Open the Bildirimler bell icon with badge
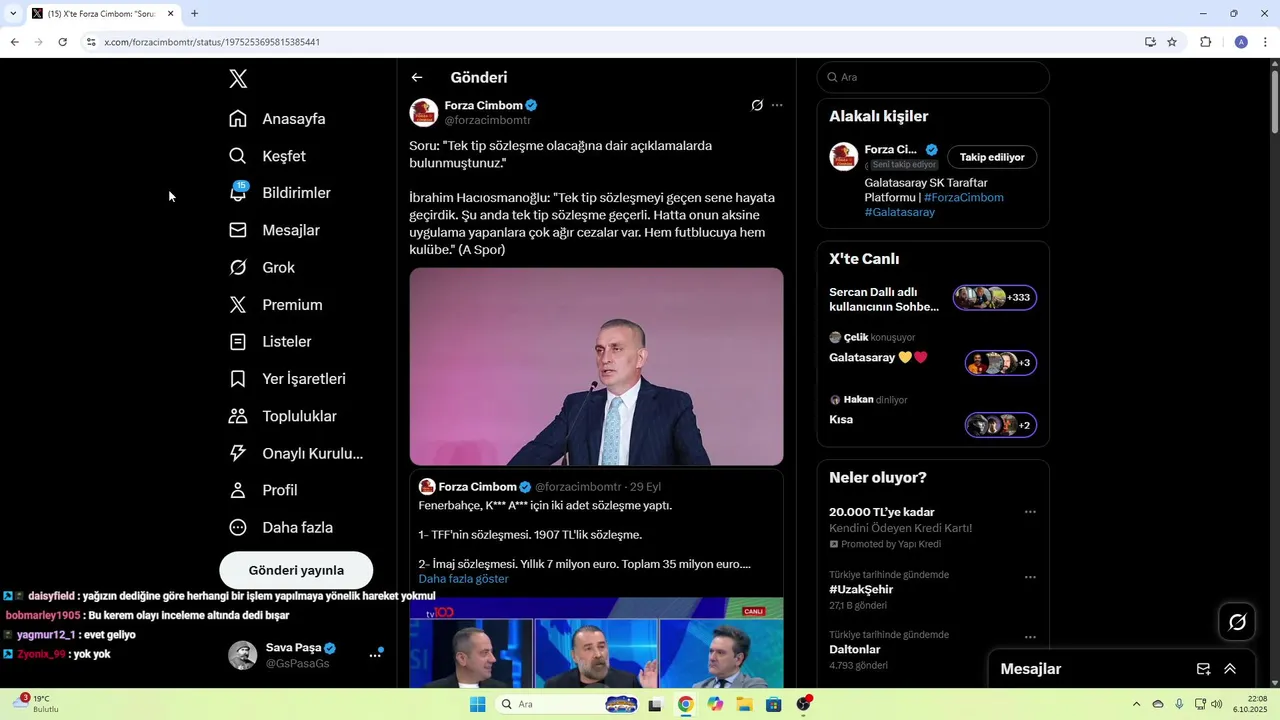The image size is (1280, 720). click(x=238, y=193)
